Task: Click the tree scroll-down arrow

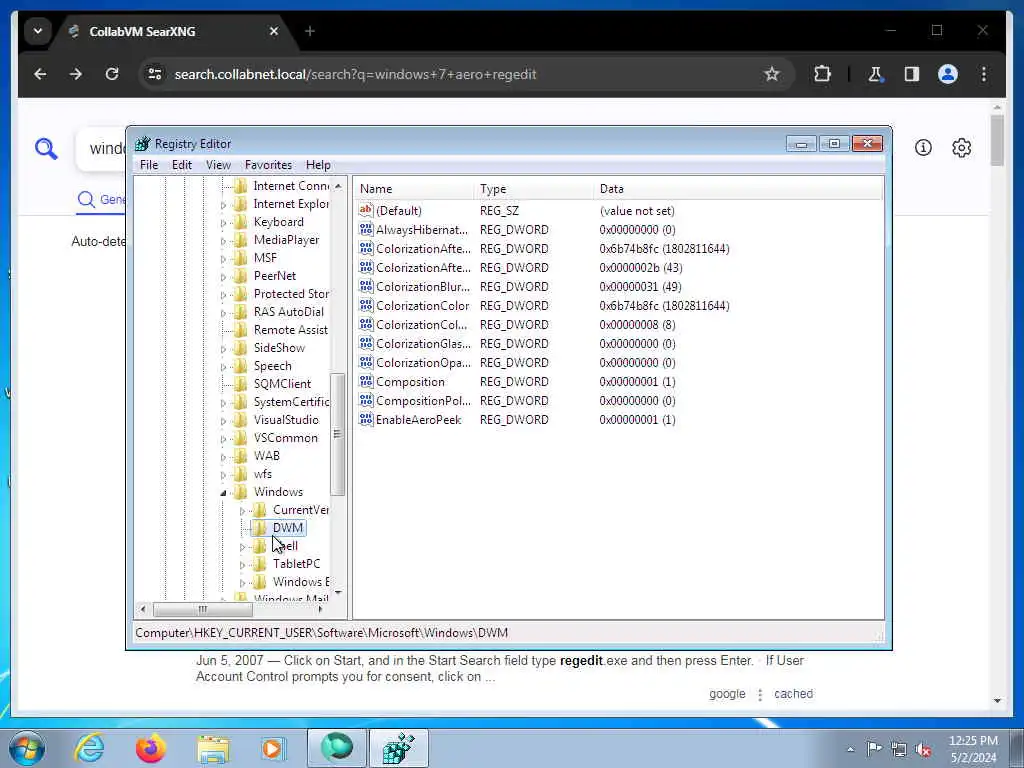Action: [338, 592]
